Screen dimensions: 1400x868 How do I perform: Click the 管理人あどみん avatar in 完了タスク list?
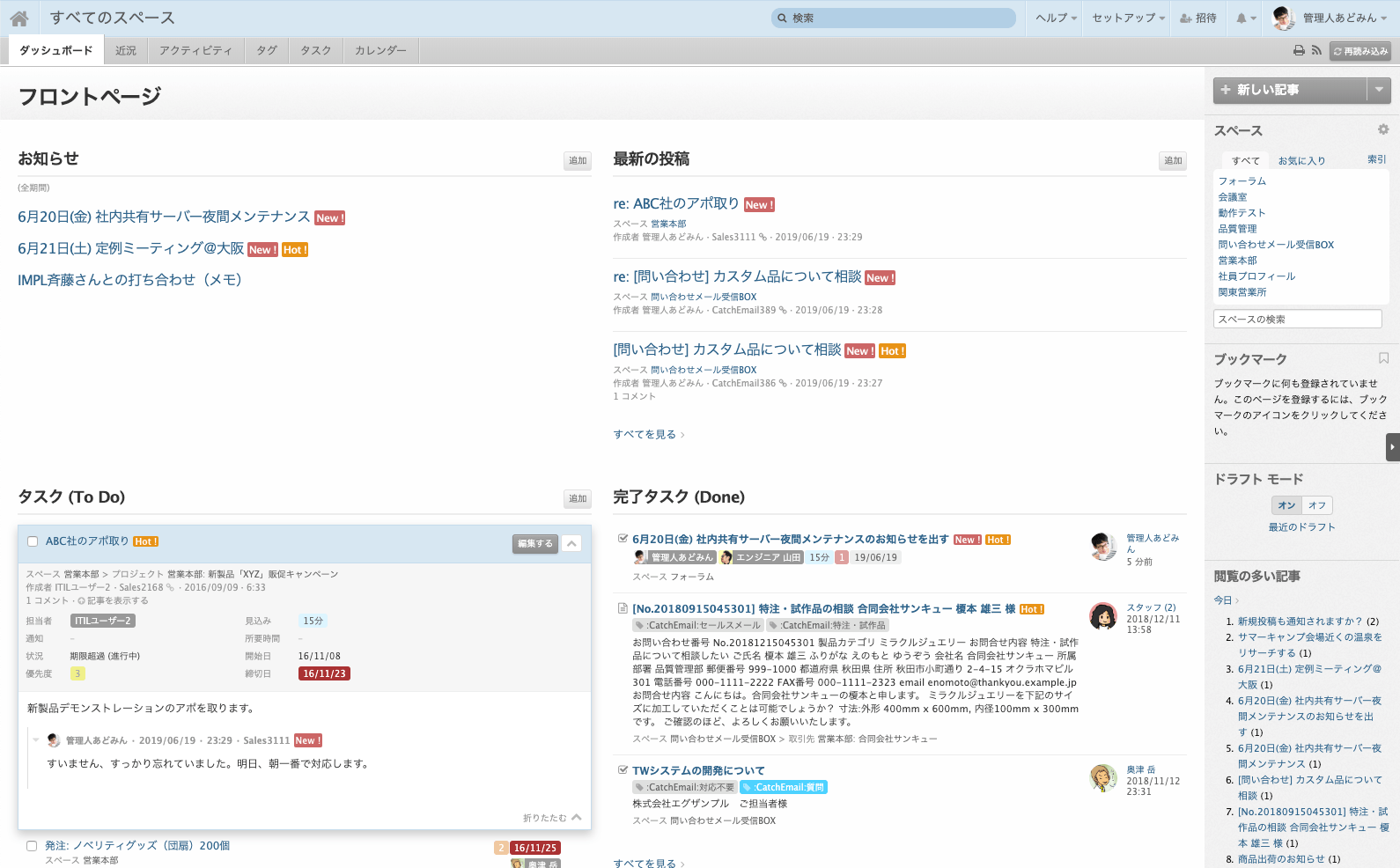1103,546
